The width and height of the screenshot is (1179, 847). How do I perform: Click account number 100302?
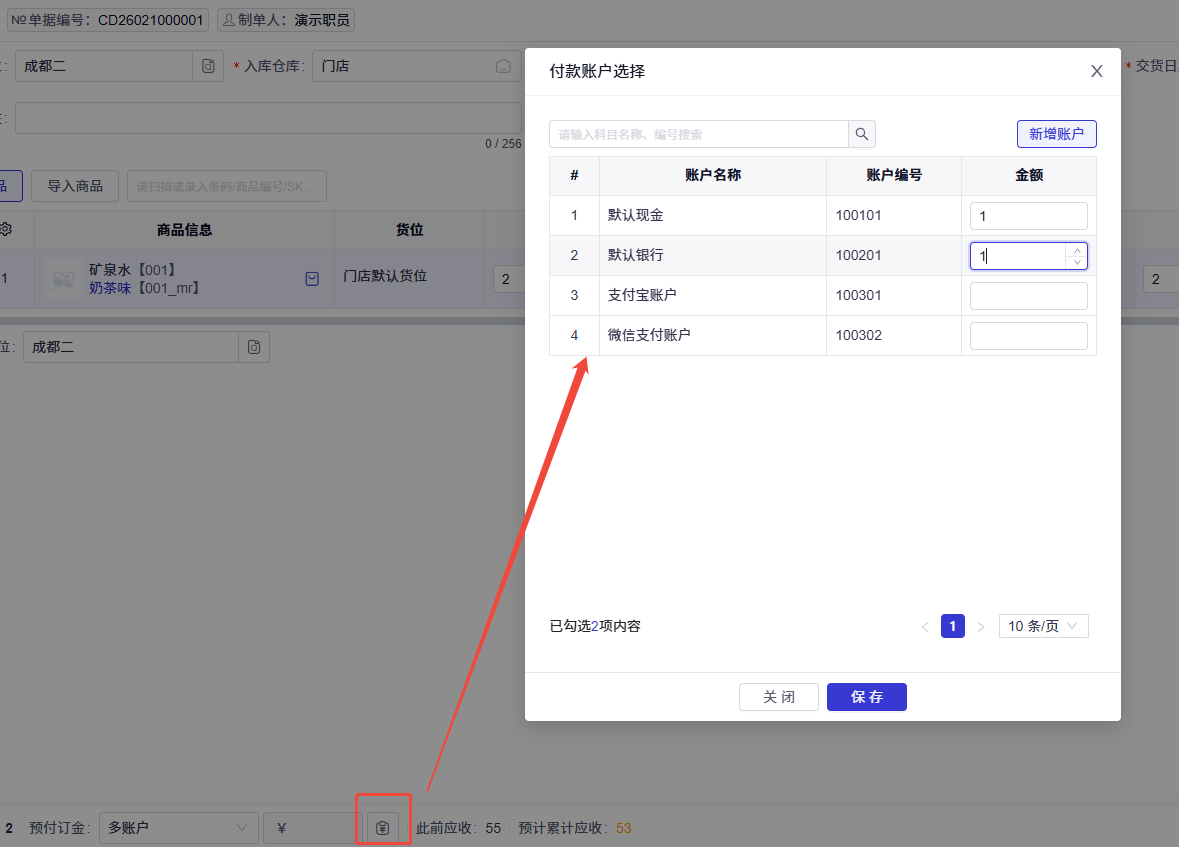click(x=858, y=335)
